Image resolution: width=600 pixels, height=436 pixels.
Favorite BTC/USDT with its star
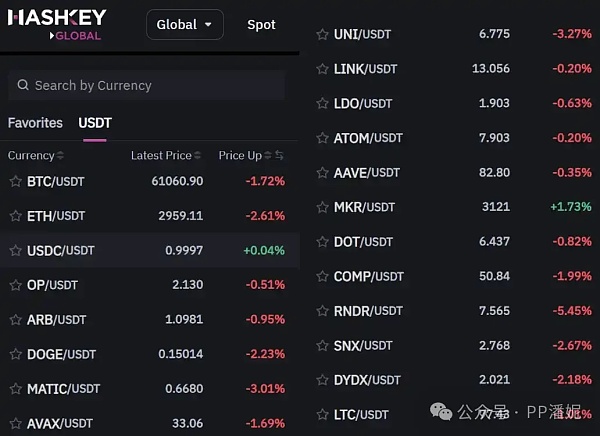click(16, 181)
